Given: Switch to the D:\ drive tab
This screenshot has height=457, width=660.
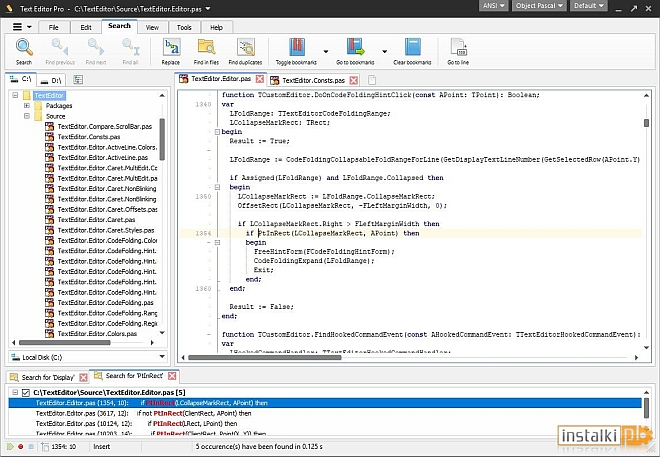Looking at the screenshot, I should [52, 80].
